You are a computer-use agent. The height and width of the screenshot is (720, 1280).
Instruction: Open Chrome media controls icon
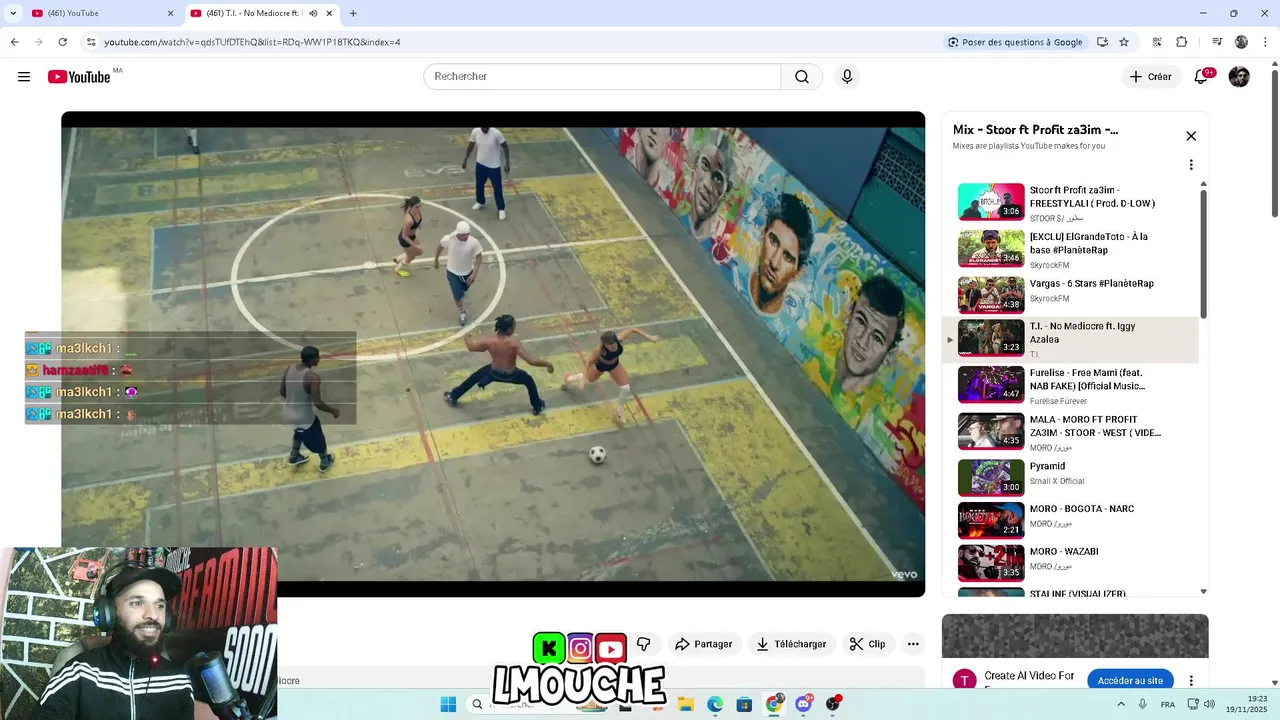click(1217, 42)
